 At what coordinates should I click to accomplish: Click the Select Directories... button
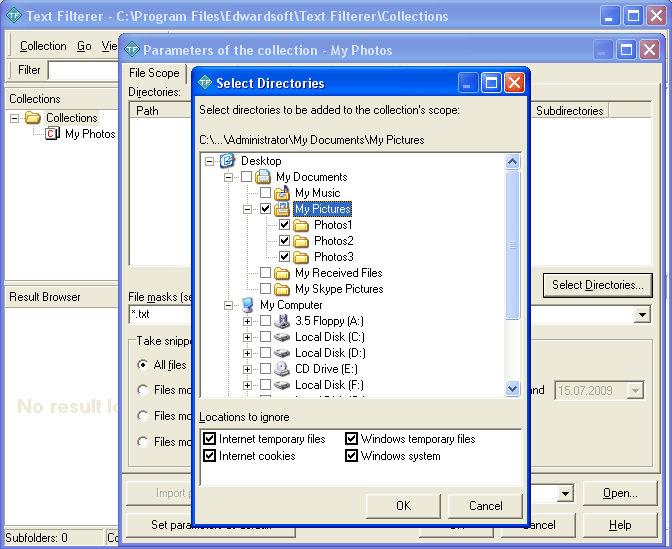click(598, 285)
